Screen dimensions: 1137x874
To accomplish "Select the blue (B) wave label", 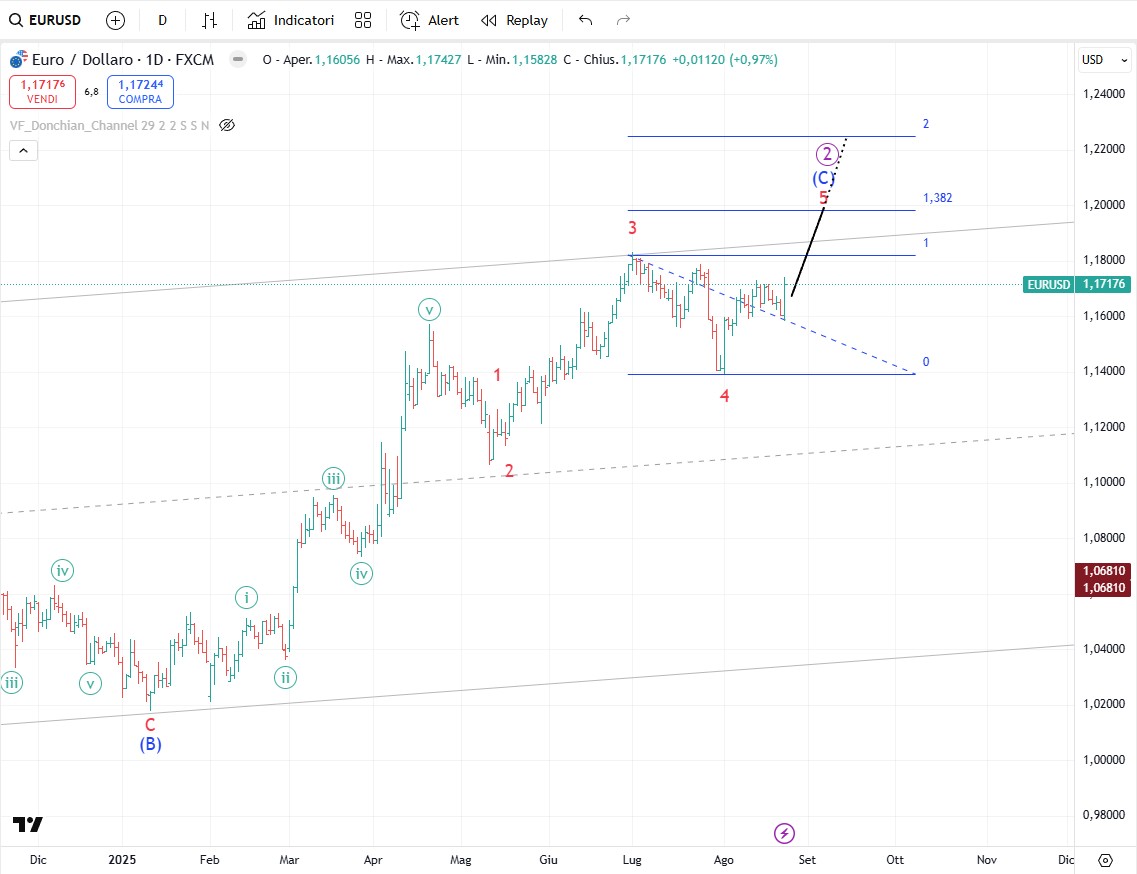I will click(150, 744).
